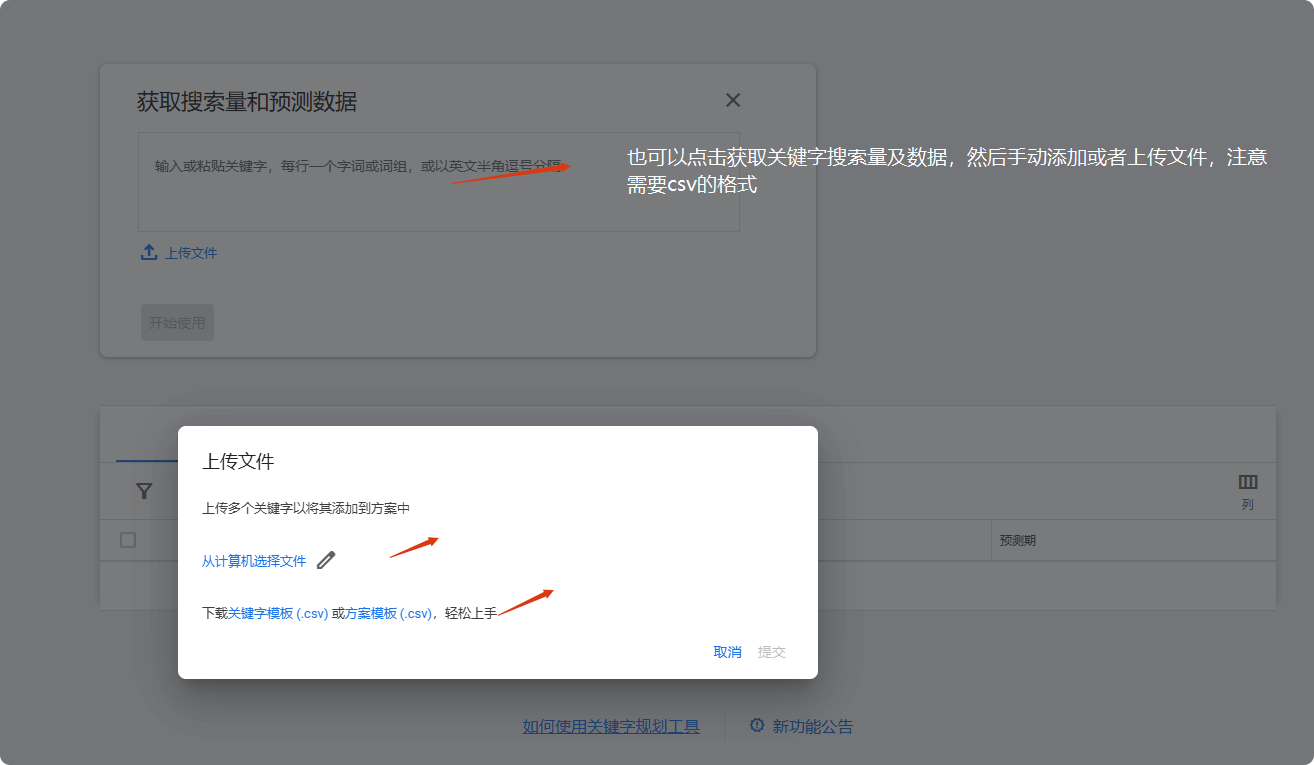Click the 取消 button in the upload dialog
This screenshot has height=765, width=1314.
click(727, 651)
